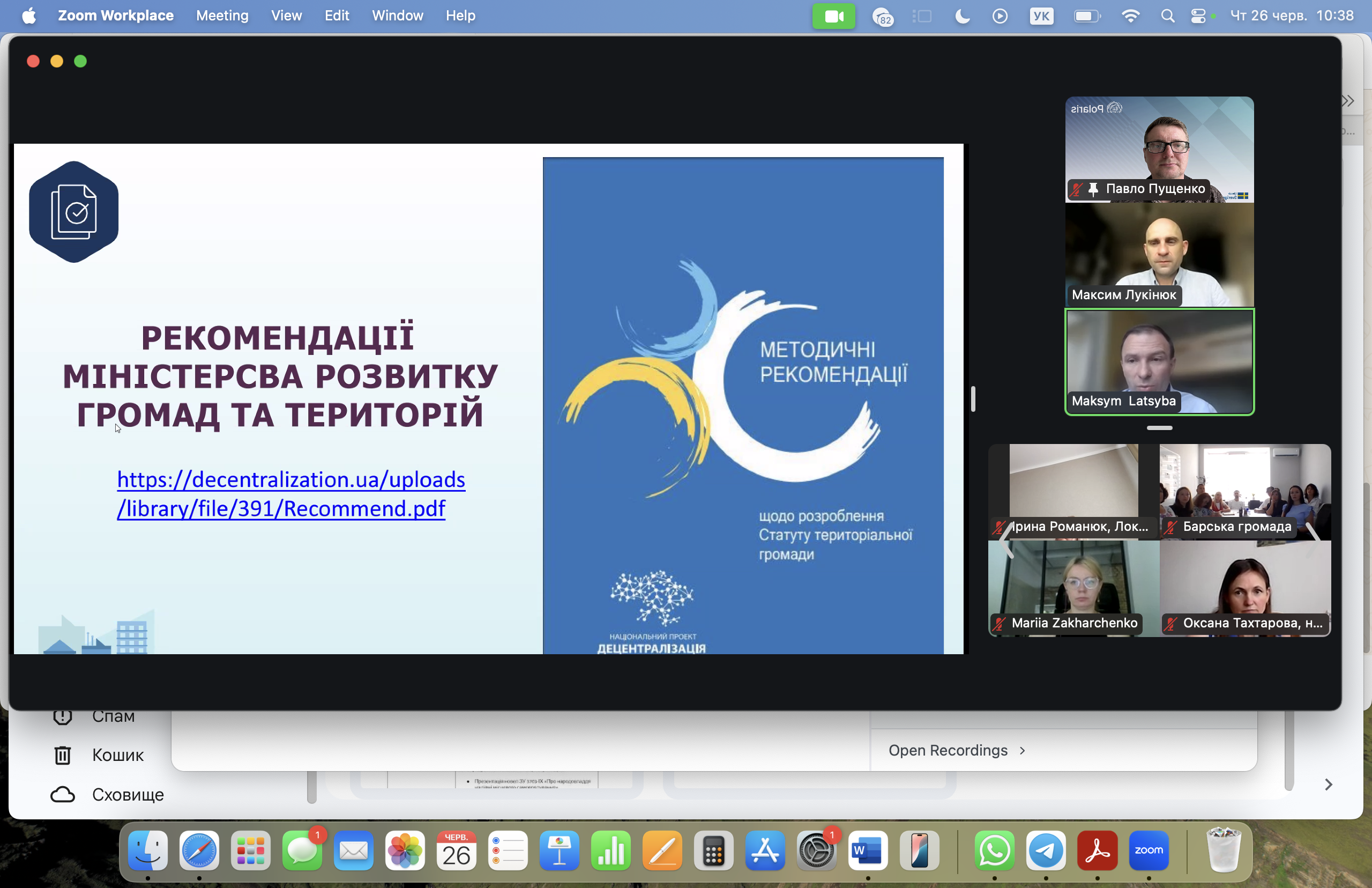Open battery status in menu bar
Viewport: 1372px width, 888px height.
(x=1087, y=16)
